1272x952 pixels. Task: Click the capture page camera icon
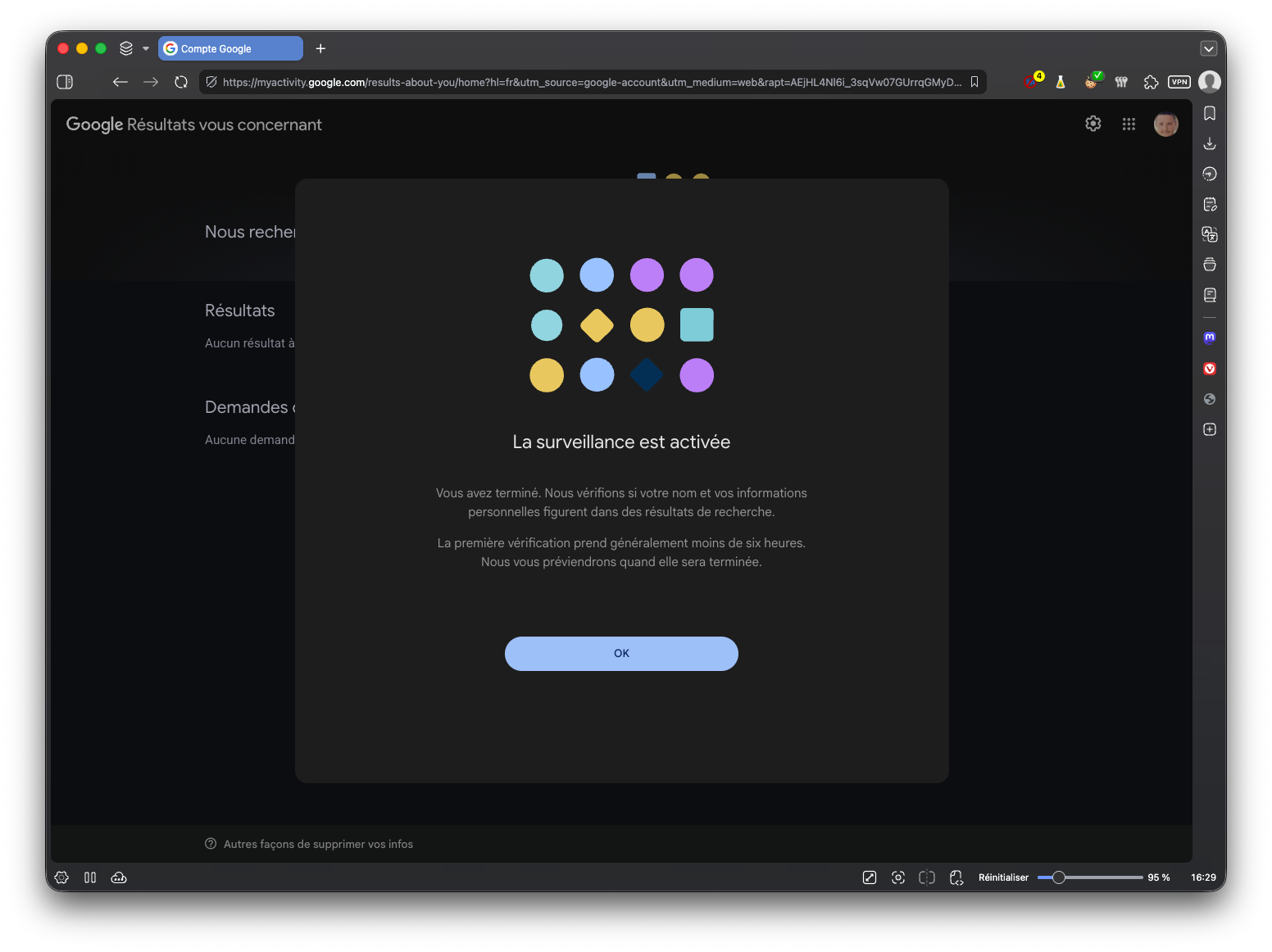coord(898,877)
